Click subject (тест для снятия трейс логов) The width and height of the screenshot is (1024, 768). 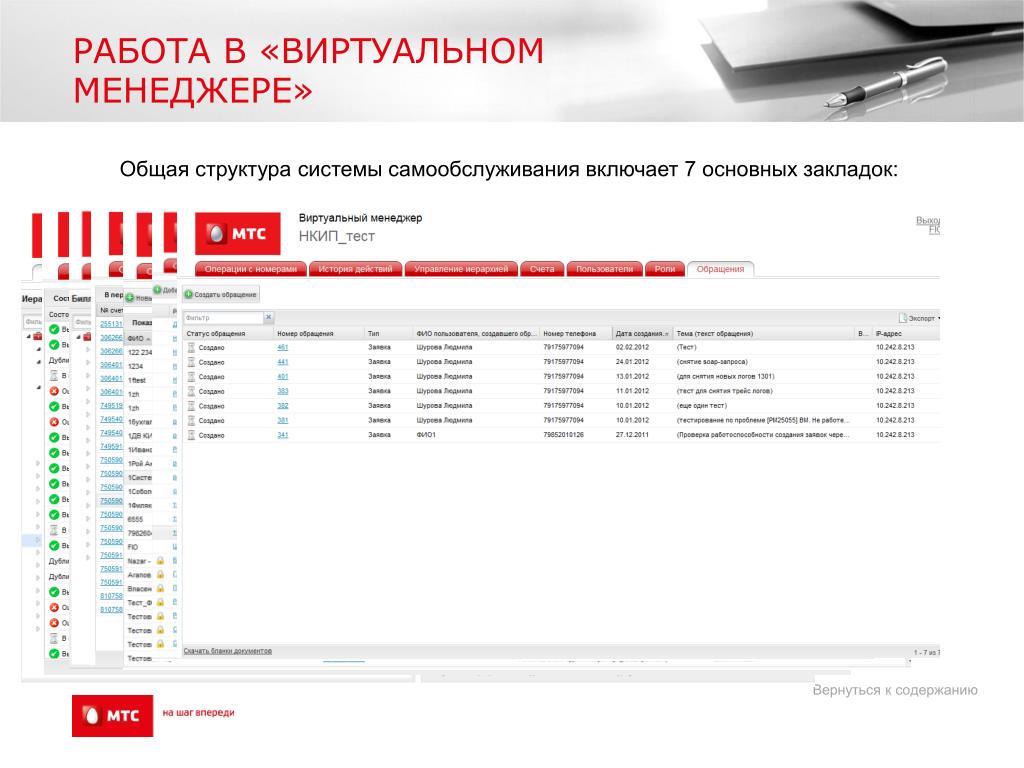point(724,391)
